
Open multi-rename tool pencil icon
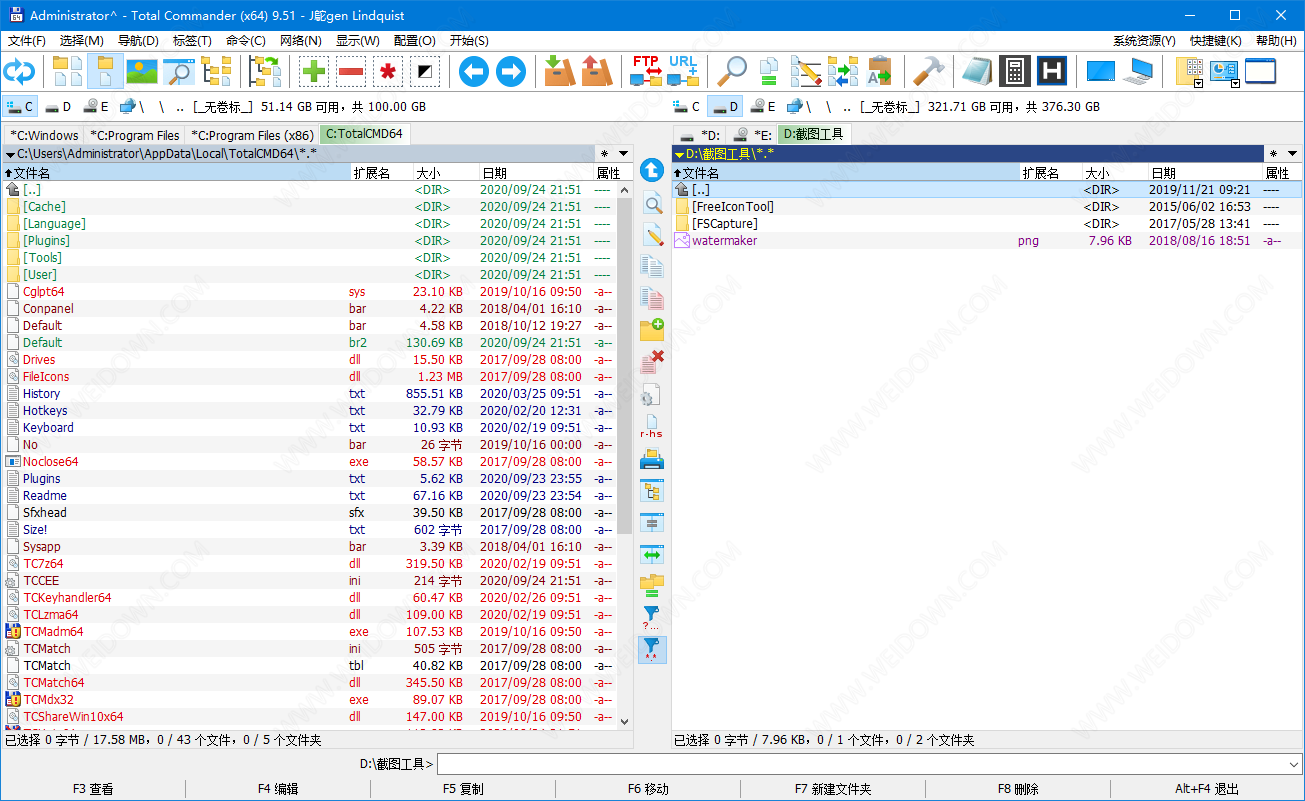pyautogui.click(x=806, y=71)
